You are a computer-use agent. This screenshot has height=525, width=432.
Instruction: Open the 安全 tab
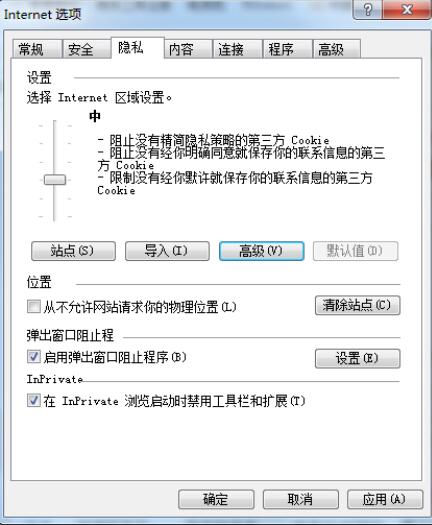point(86,49)
